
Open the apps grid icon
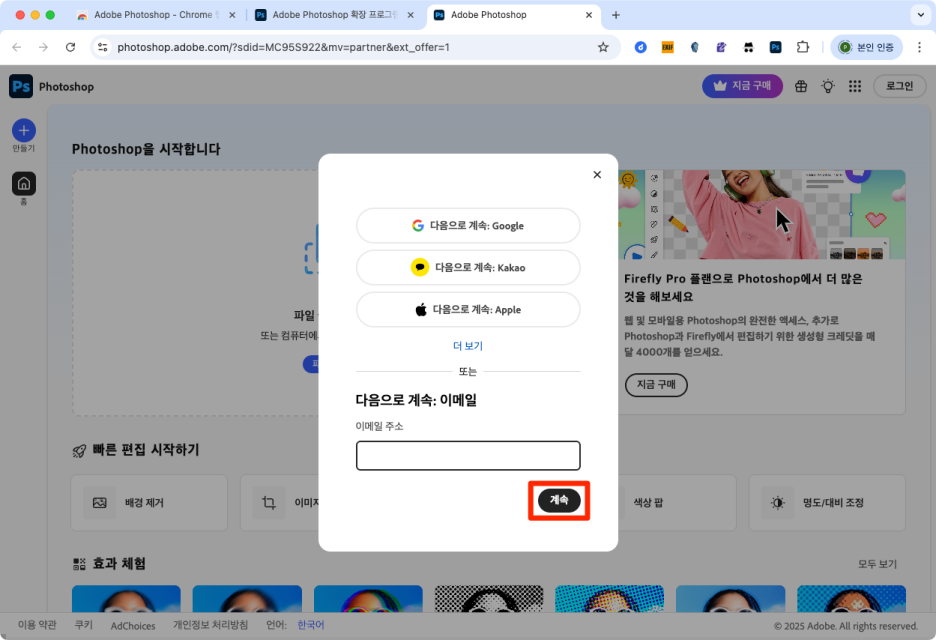coord(855,87)
